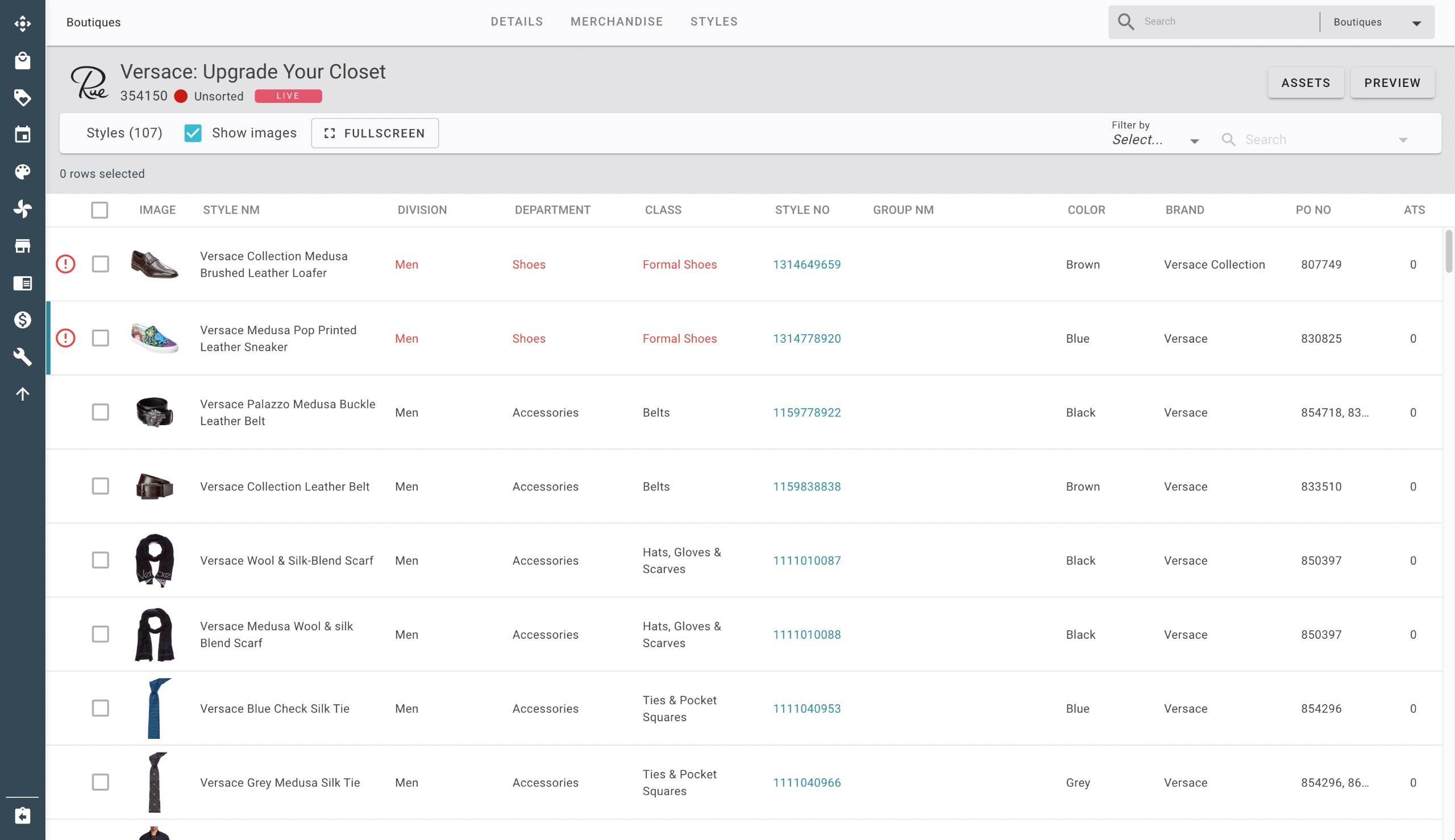Sort by the DEPARTMENT column header

pyautogui.click(x=552, y=210)
